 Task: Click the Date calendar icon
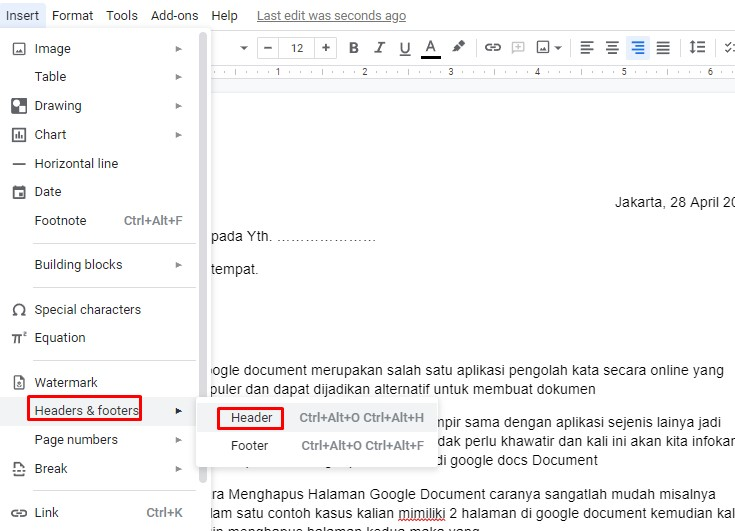[x=19, y=192]
